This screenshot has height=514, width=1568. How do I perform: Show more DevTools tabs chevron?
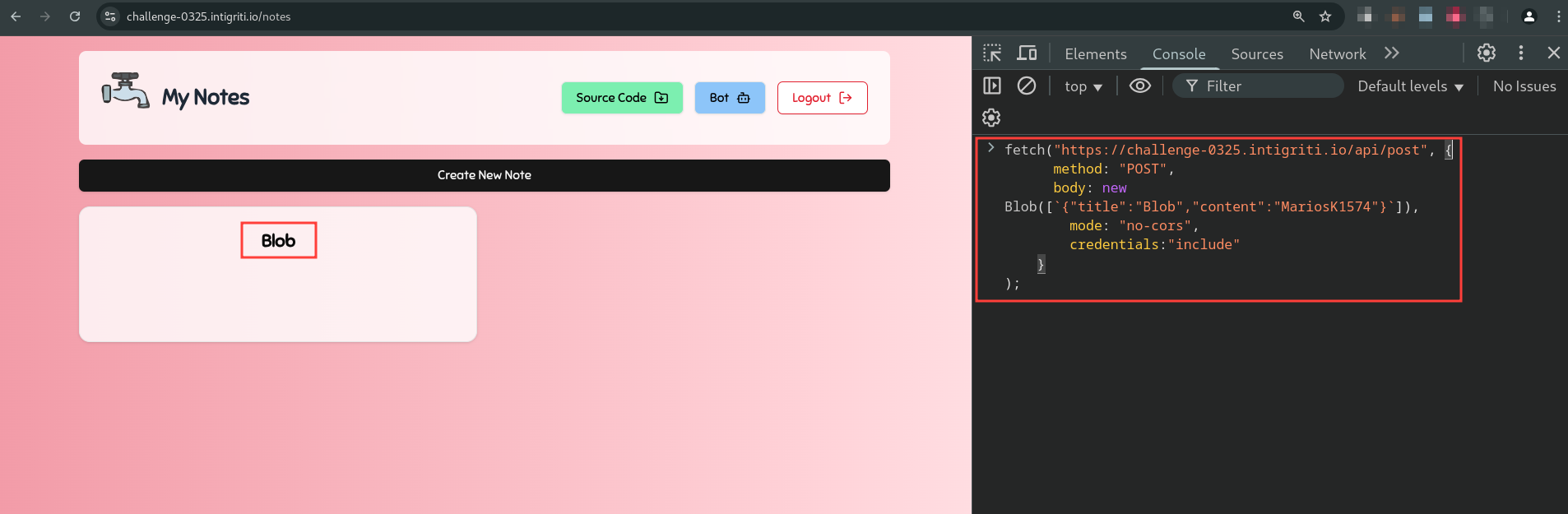[x=1391, y=53]
